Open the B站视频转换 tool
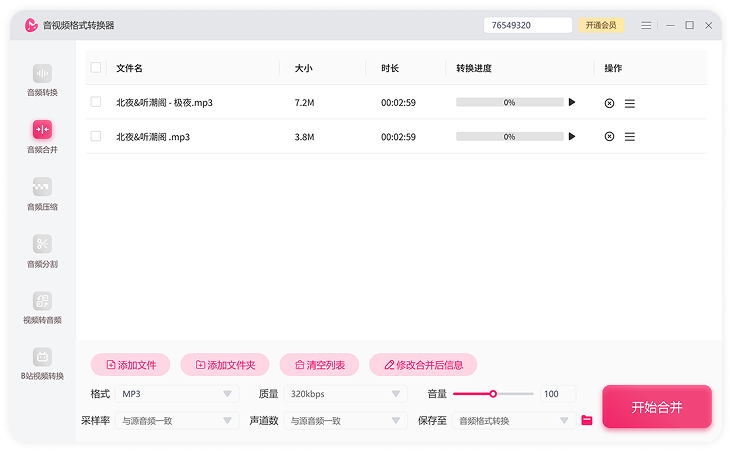 click(42, 358)
